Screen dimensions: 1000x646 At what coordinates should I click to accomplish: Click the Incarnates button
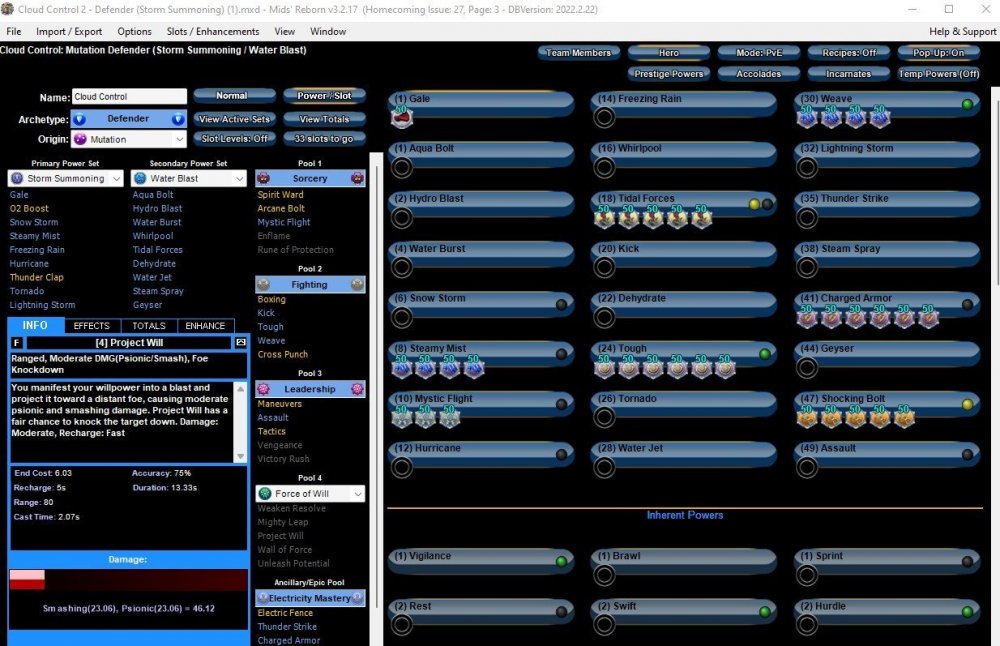tap(848, 74)
